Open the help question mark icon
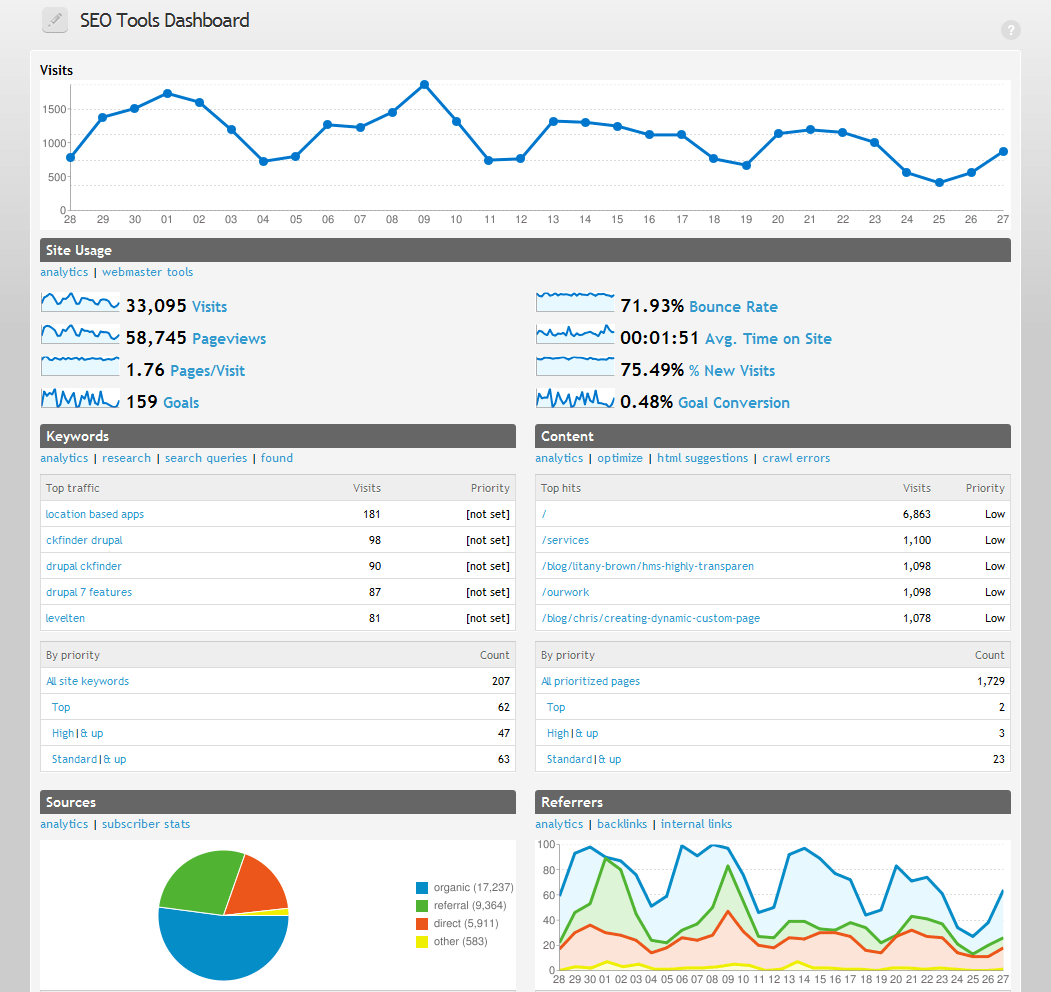 pos(1010,30)
